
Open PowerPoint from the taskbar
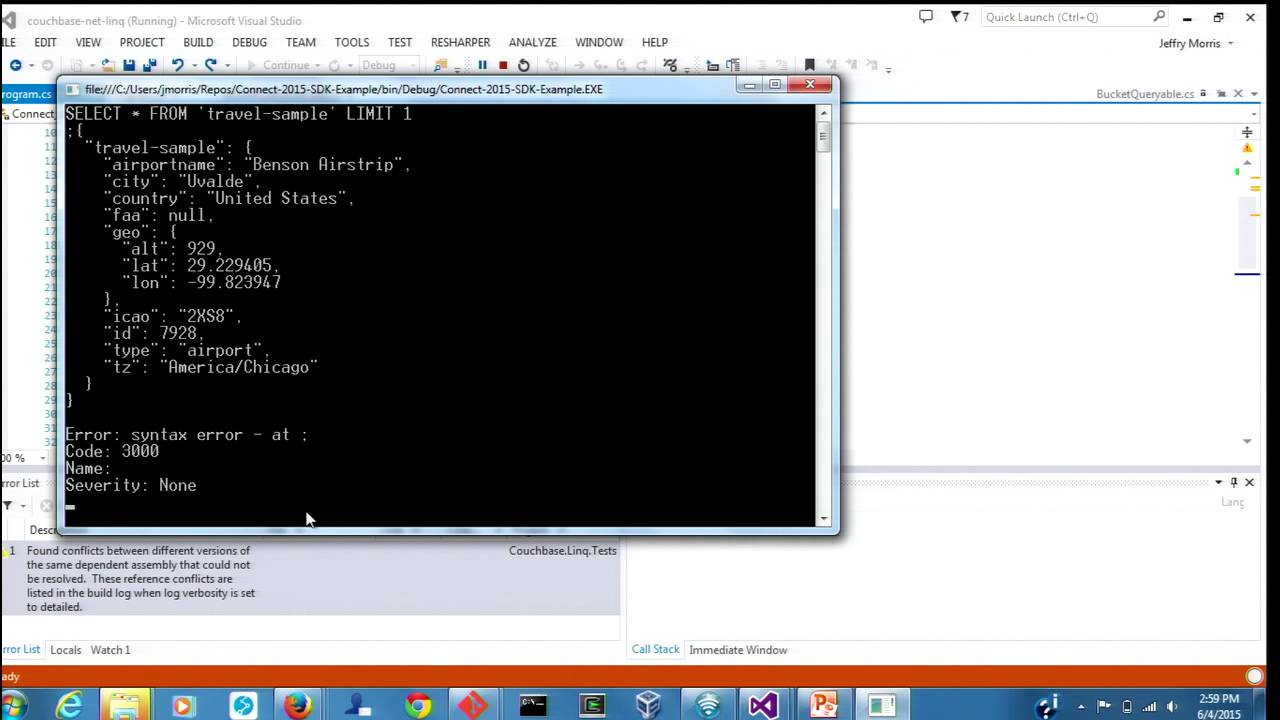pos(823,706)
